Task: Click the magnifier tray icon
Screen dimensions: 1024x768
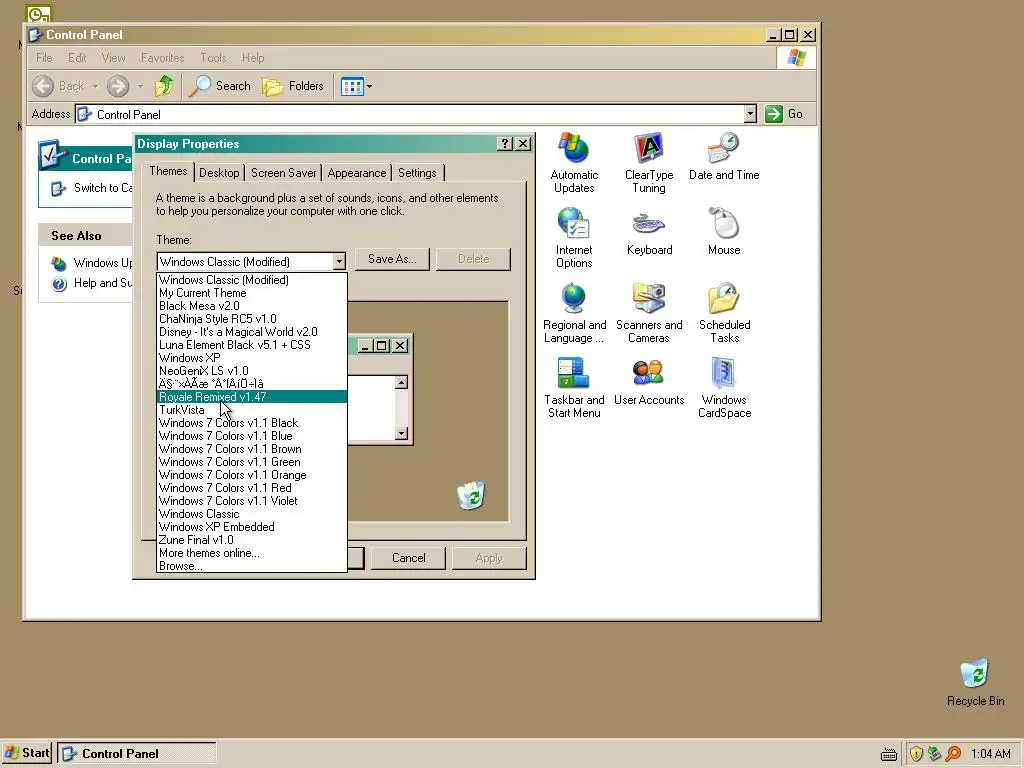Action: pyautogui.click(x=953, y=754)
